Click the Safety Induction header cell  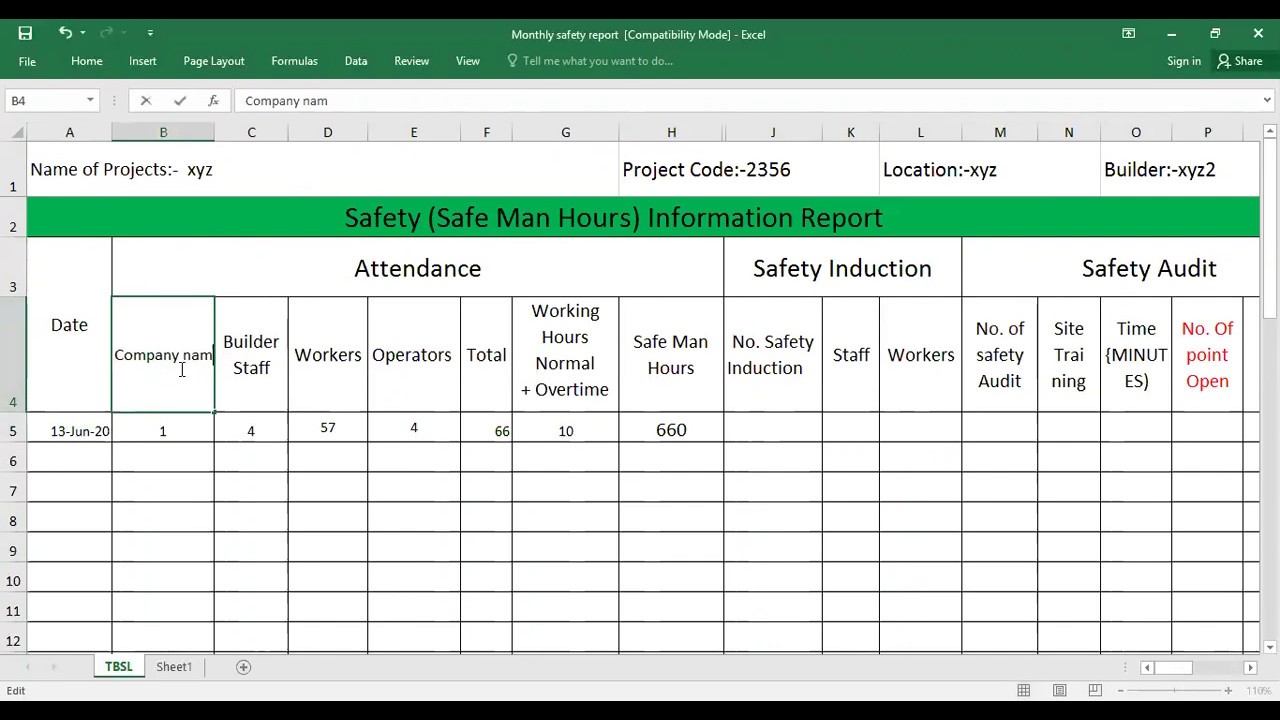coord(842,268)
